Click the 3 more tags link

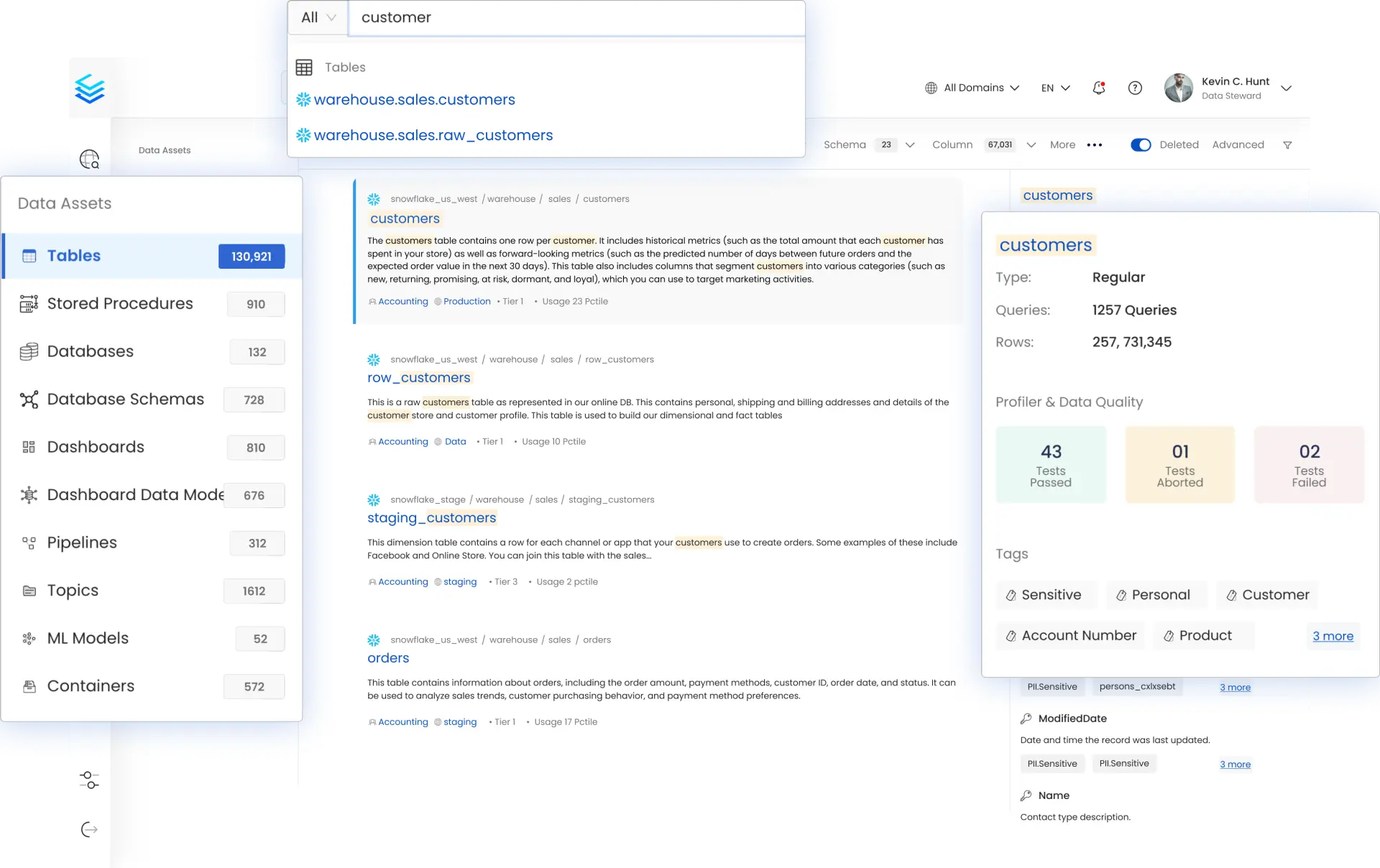pyautogui.click(x=1333, y=636)
